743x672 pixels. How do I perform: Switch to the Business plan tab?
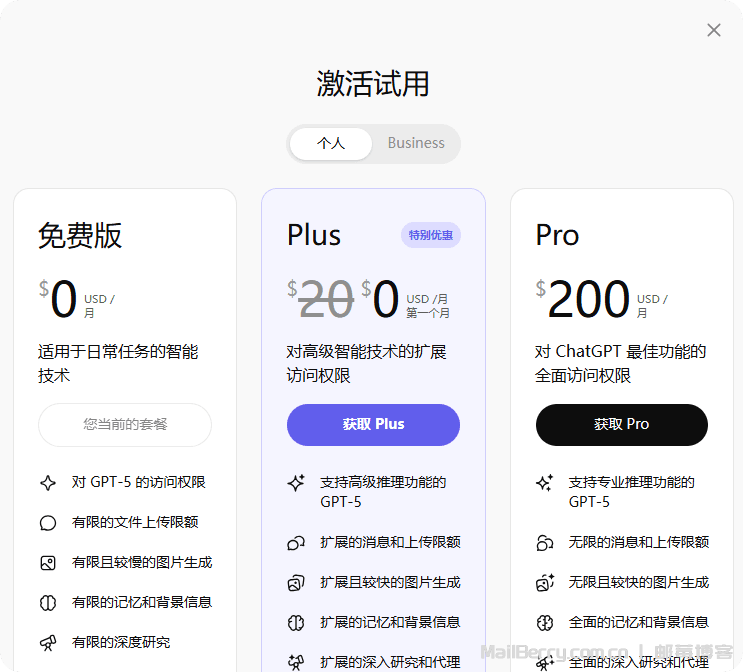click(x=416, y=144)
